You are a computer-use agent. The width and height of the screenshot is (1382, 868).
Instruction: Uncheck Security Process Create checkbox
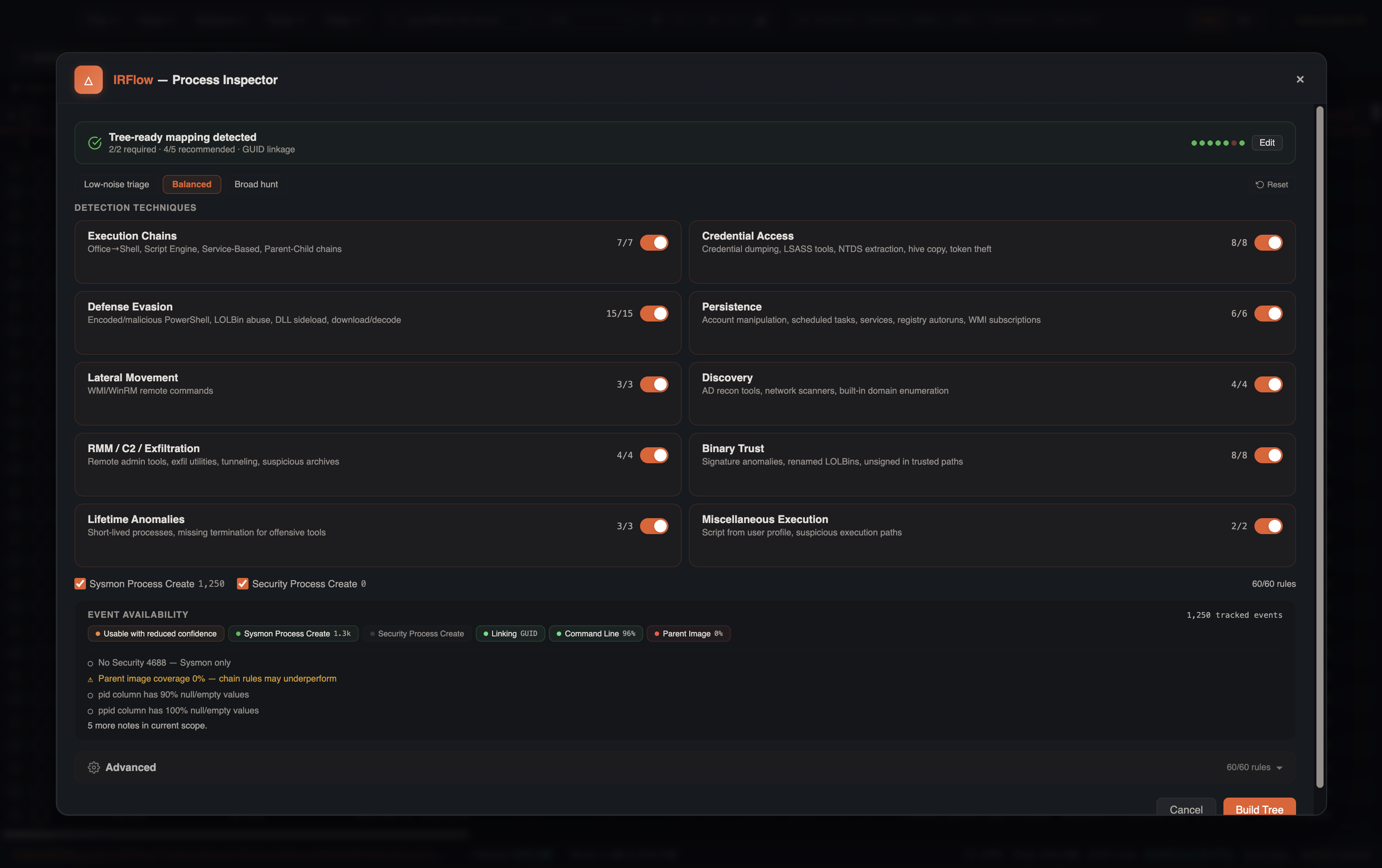point(243,583)
